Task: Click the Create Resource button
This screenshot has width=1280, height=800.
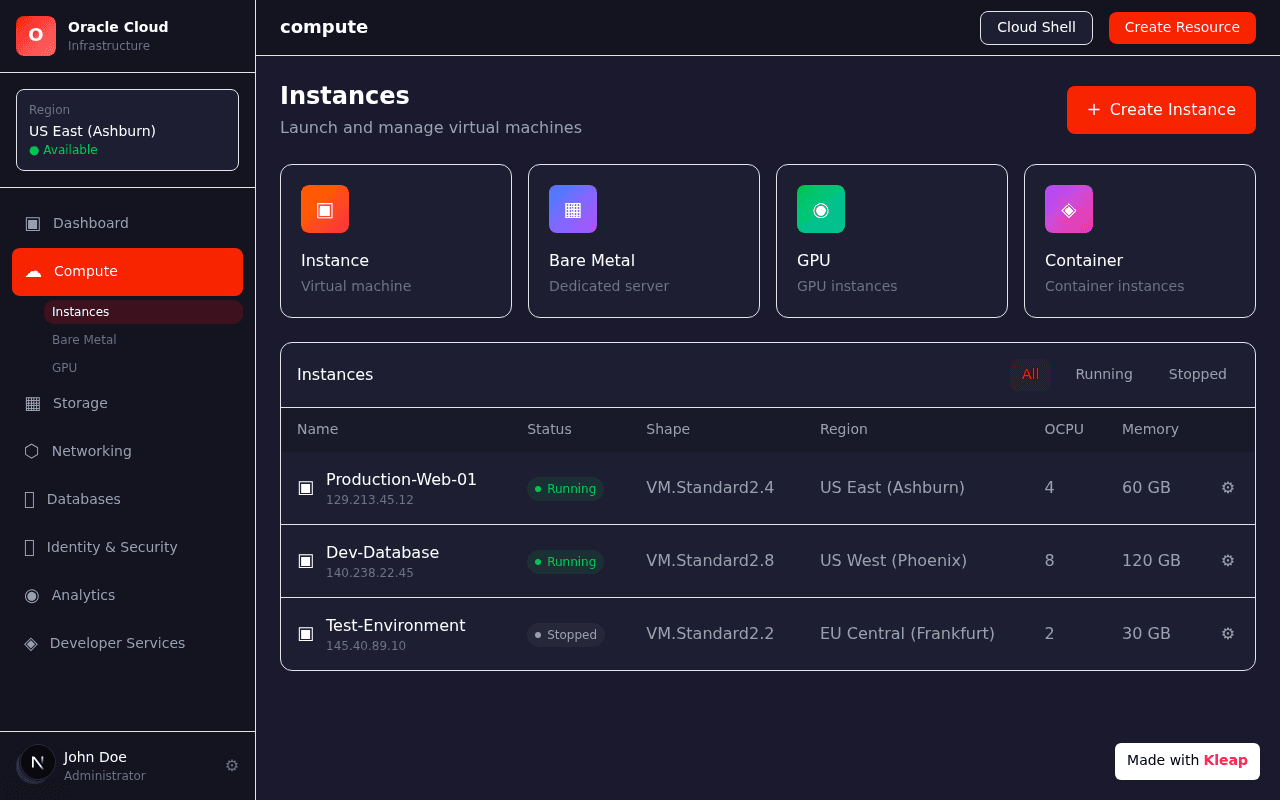Action: 1182,28
